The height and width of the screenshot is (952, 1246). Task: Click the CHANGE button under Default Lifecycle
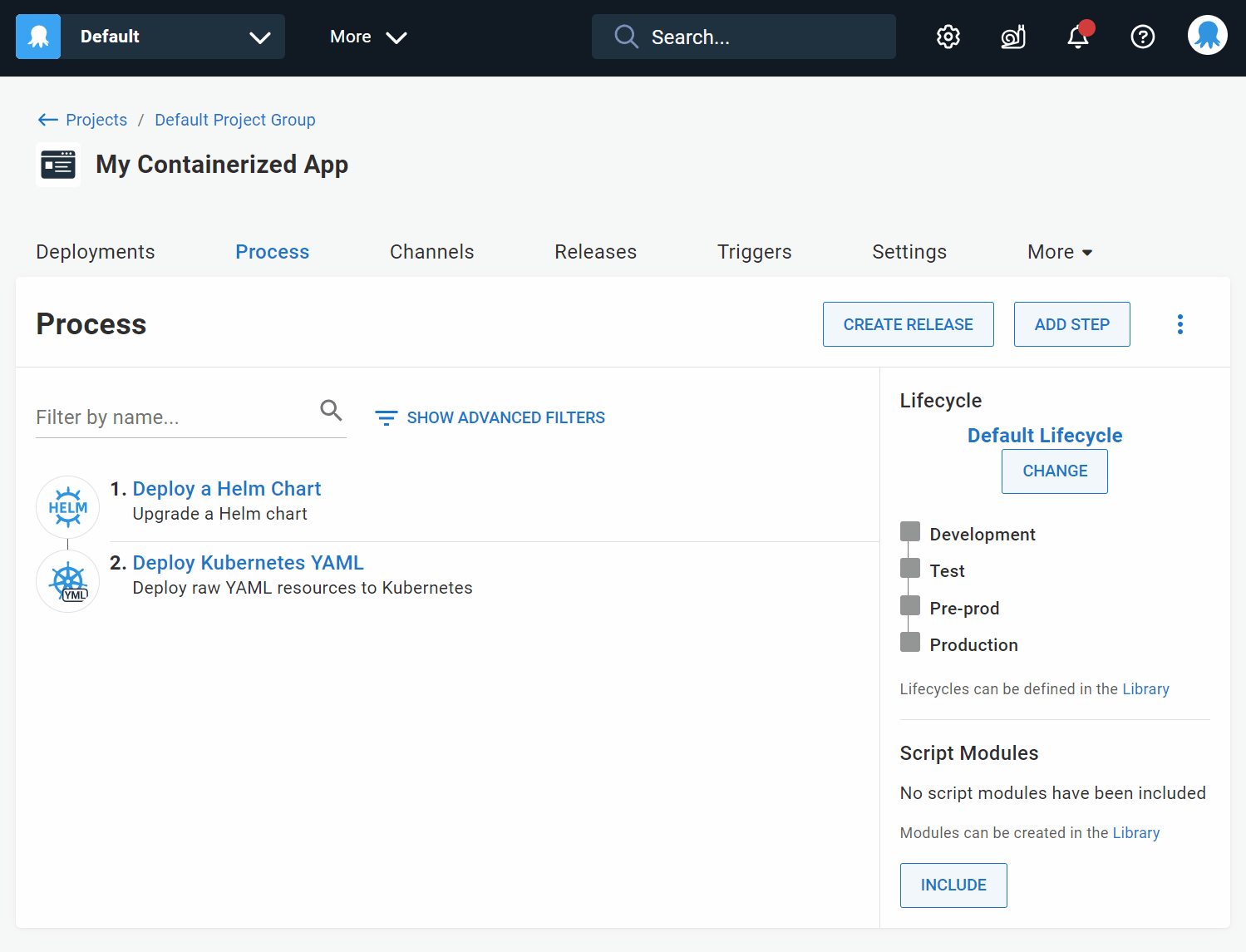1054,471
